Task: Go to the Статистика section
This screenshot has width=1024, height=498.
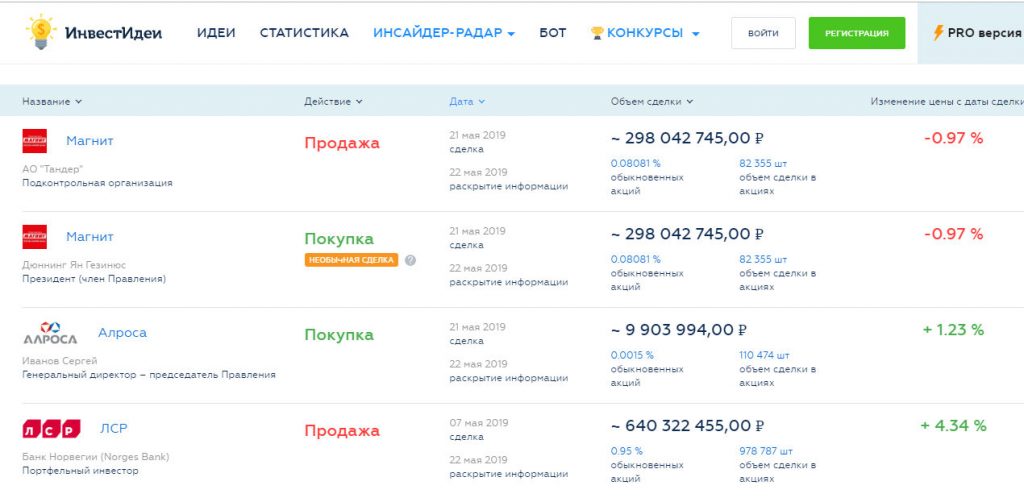Action: click(x=304, y=33)
